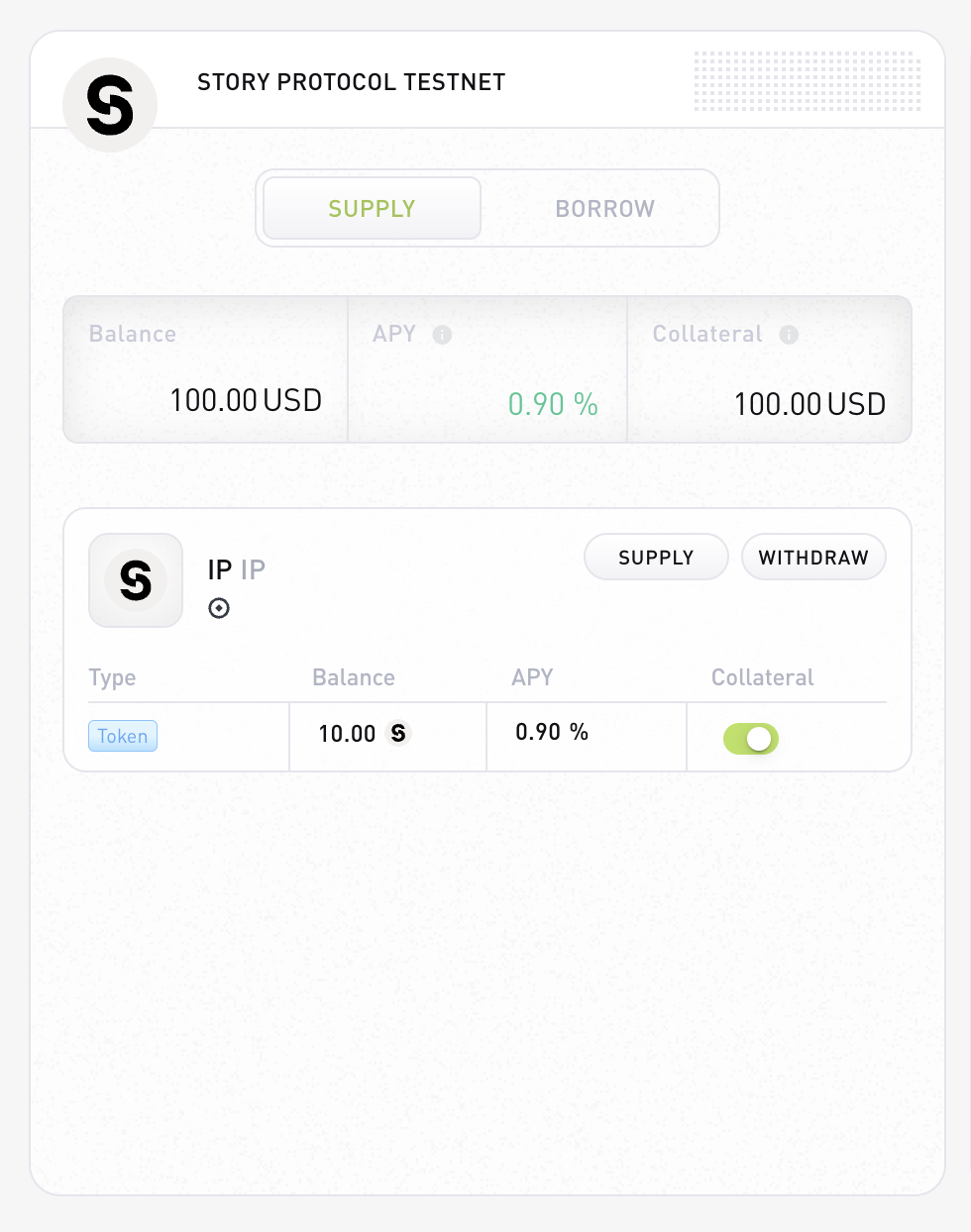971x1232 pixels.
Task: Switch to the SUPPLY tab
Action: tap(373, 208)
